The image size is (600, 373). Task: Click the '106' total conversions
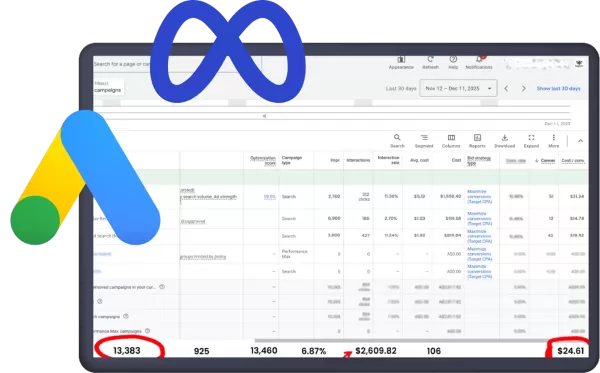(x=434, y=351)
